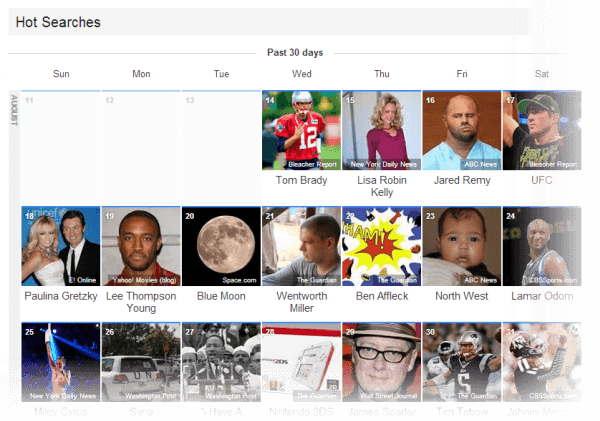Open the Ben Affleck comic image
The image size is (600, 421).
coord(381,246)
